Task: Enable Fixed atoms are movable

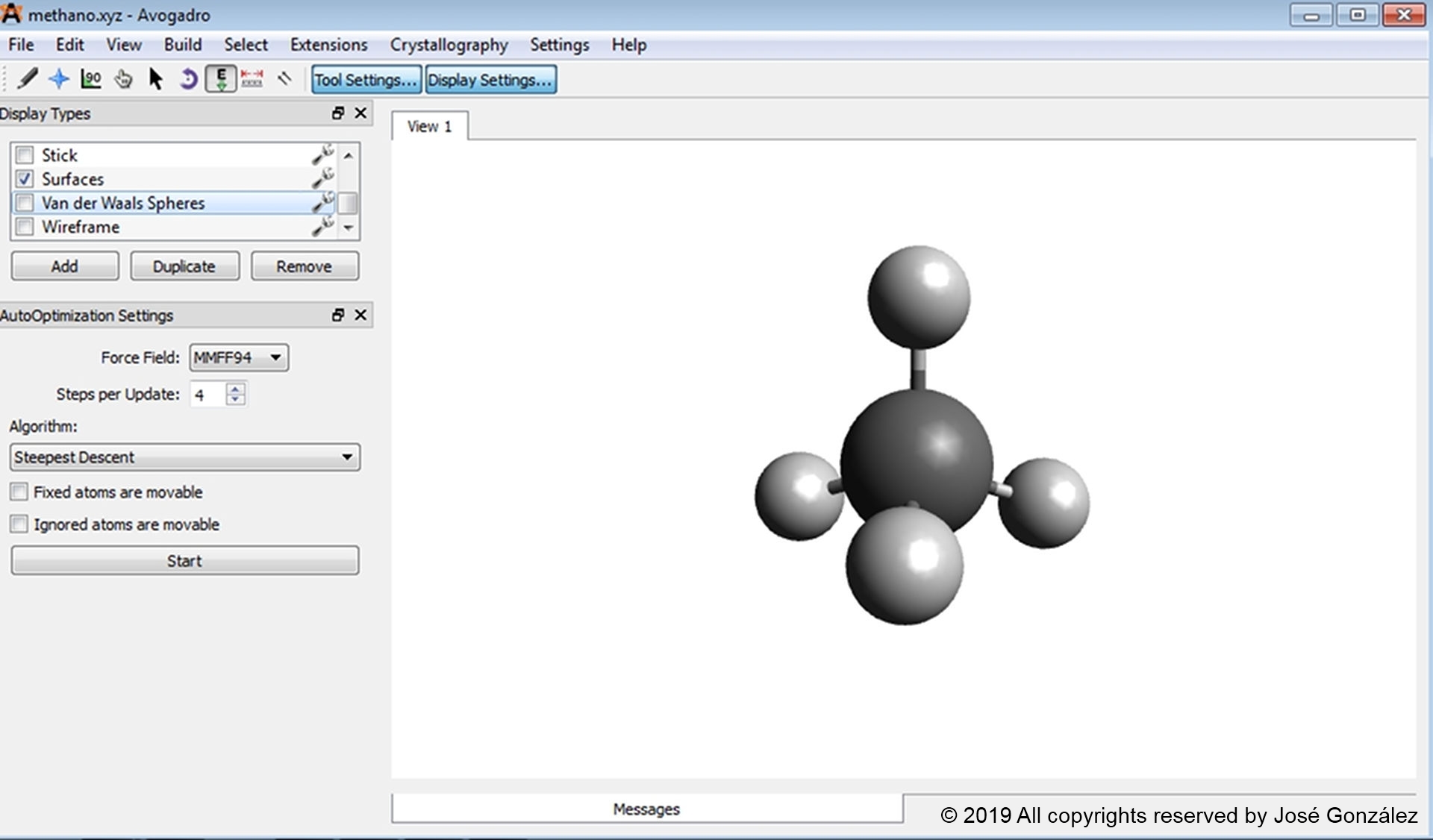Action: click(19, 492)
